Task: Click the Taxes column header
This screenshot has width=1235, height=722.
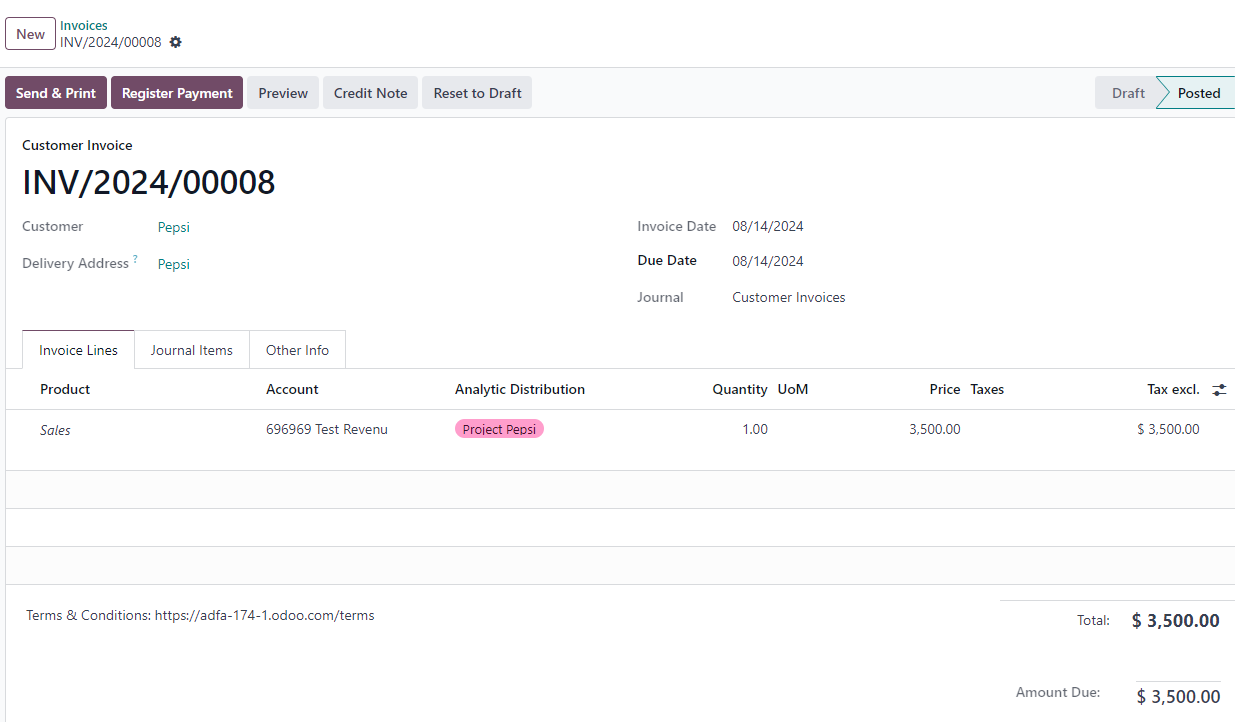Action: tap(987, 389)
